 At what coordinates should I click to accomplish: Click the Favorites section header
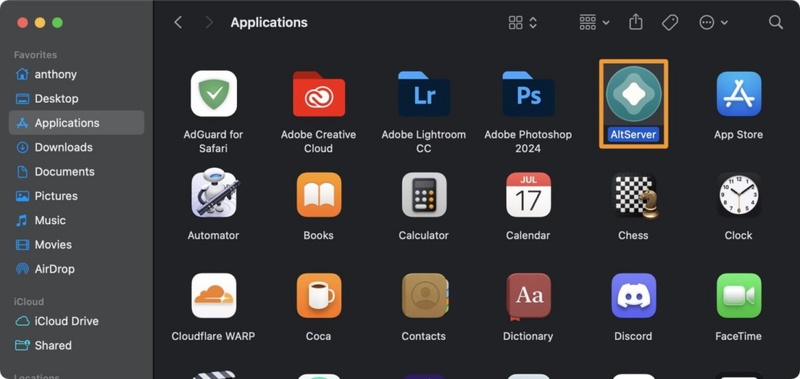tap(35, 55)
